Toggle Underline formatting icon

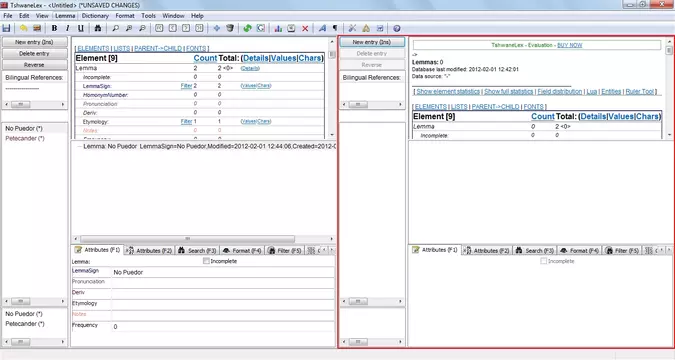pos(81,28)
